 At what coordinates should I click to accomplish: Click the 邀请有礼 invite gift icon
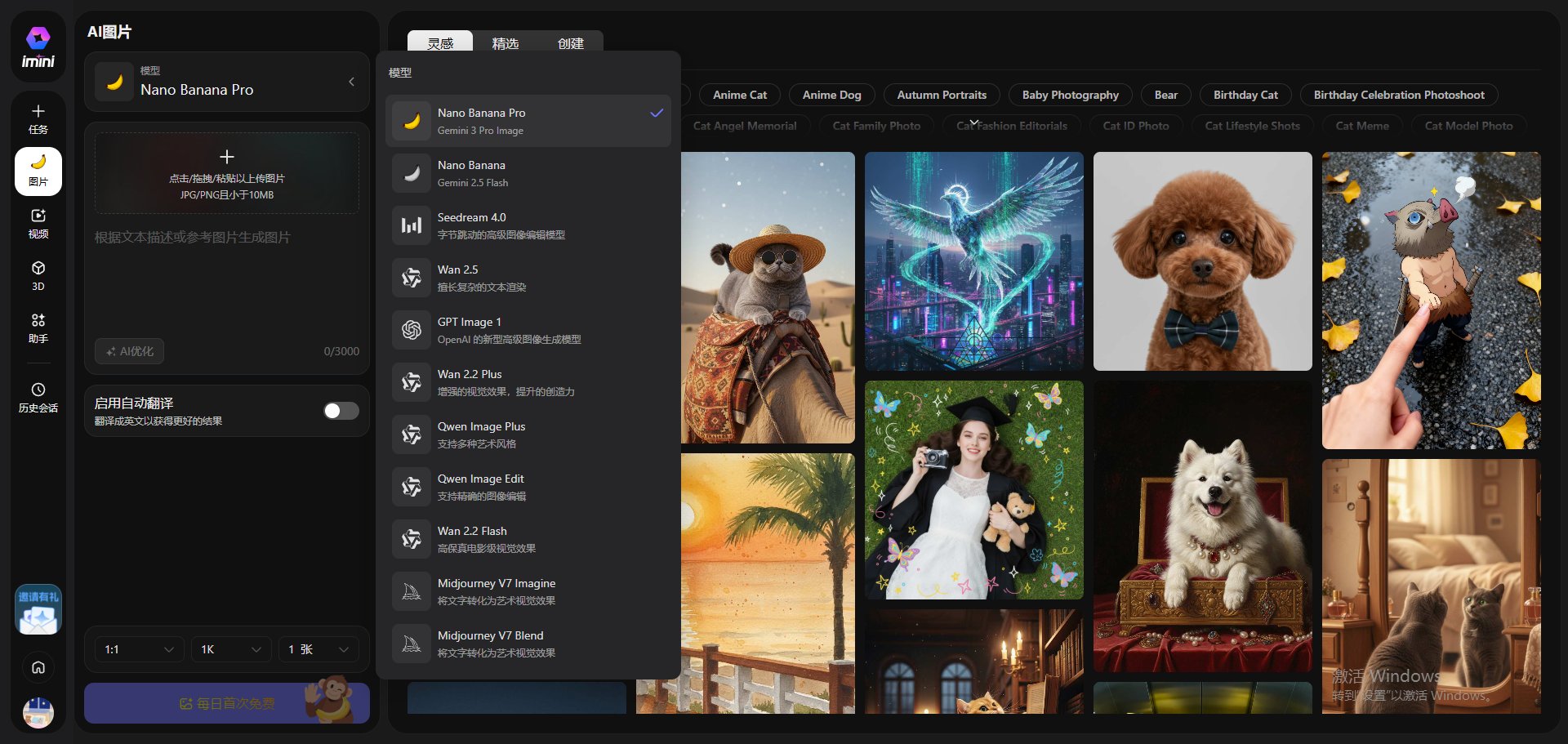click(x=38, y=610)
